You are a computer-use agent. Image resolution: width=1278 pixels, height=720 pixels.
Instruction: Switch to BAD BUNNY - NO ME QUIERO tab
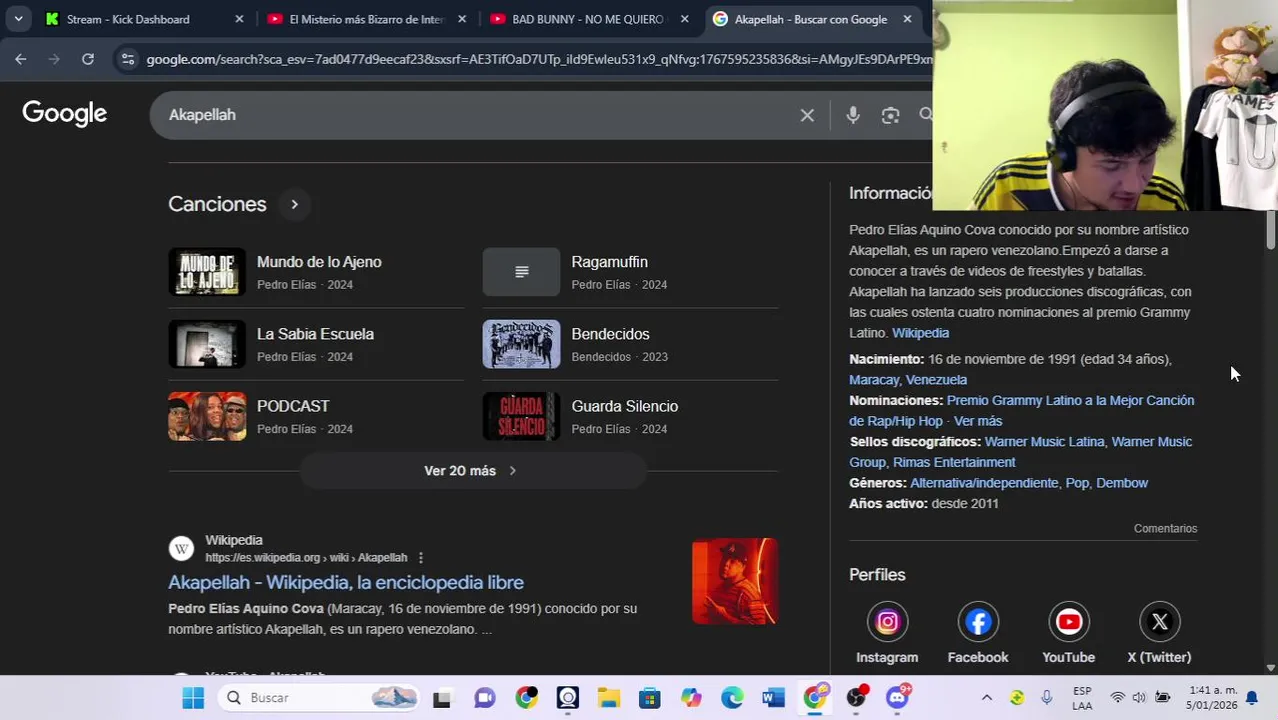tap(588, 19)
